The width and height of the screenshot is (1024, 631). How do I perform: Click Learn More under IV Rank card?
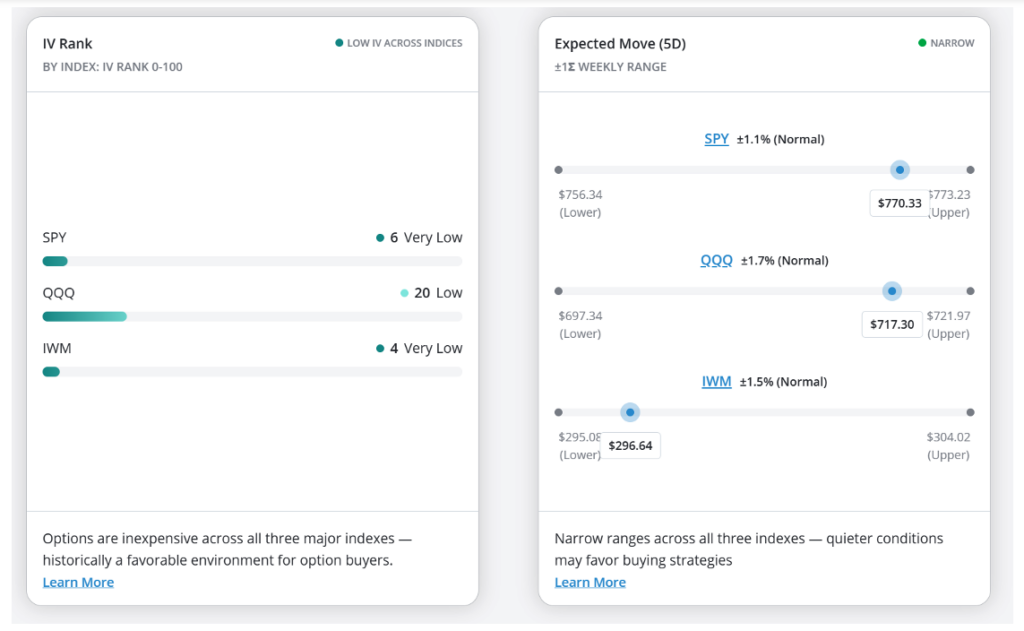click(x=78, y=582)
